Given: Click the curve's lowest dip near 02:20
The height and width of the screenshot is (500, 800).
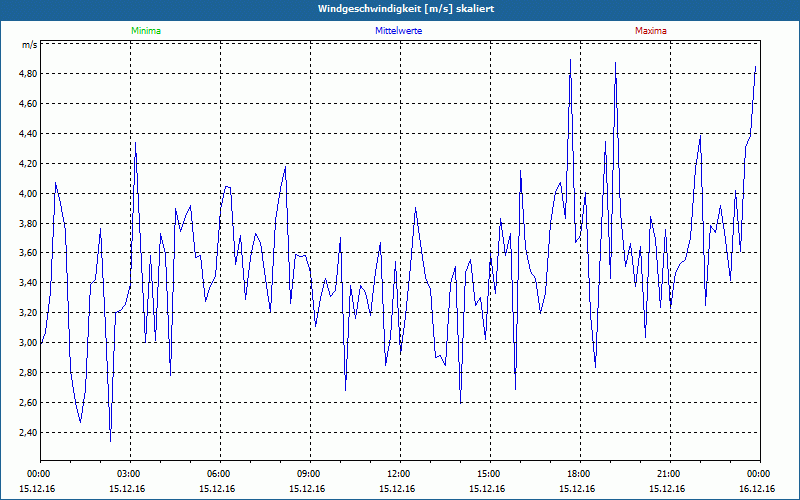Looking at the screenshot, I should (x=111, y=440).
